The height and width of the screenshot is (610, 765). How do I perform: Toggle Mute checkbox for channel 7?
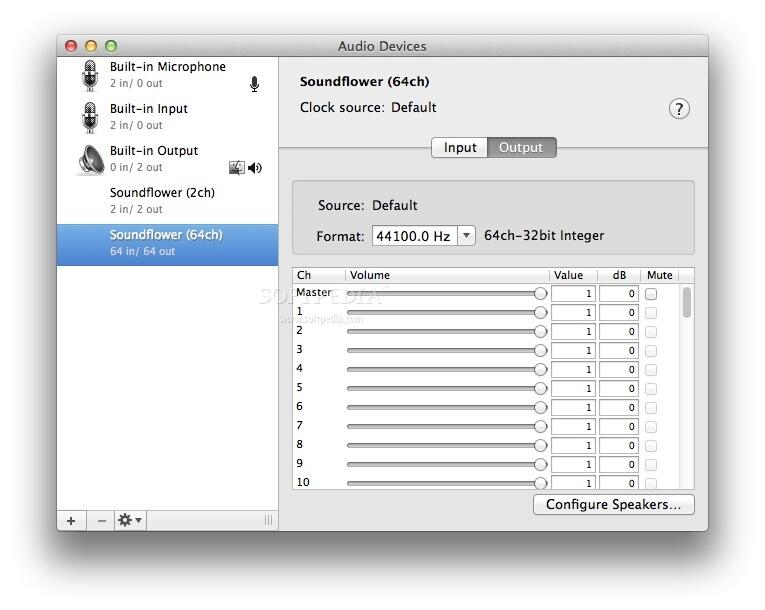pyautogui.click(x=651, y=427)
